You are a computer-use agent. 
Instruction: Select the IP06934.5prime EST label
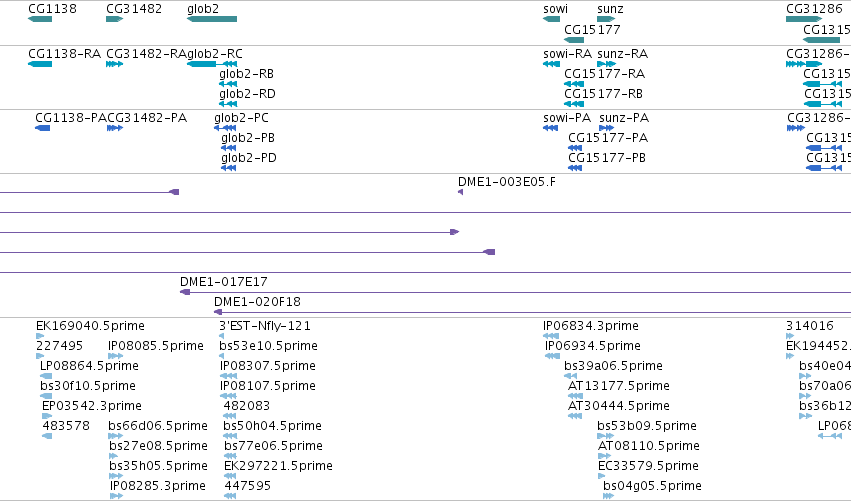tap(593, 346)
